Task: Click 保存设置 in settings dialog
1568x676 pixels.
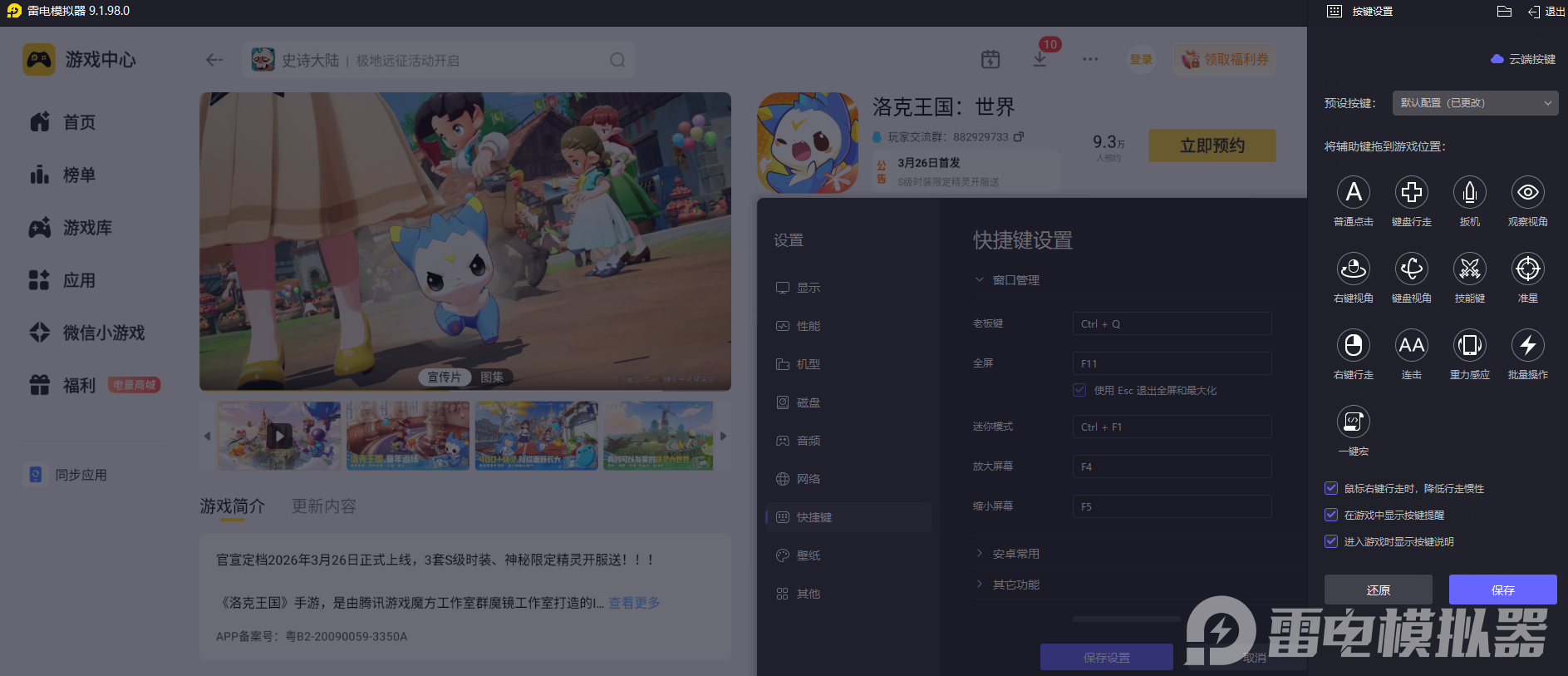Action: click(1106, 657)
